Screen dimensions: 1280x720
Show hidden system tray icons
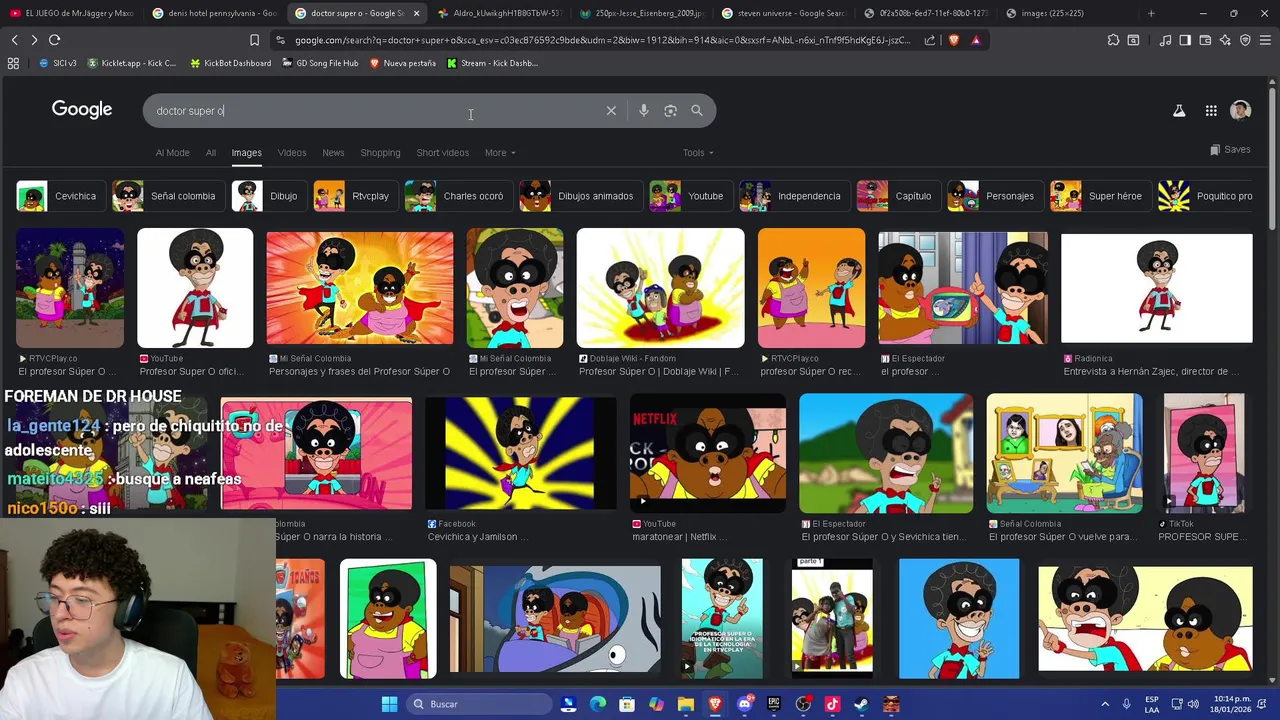tap(1105, 704)
